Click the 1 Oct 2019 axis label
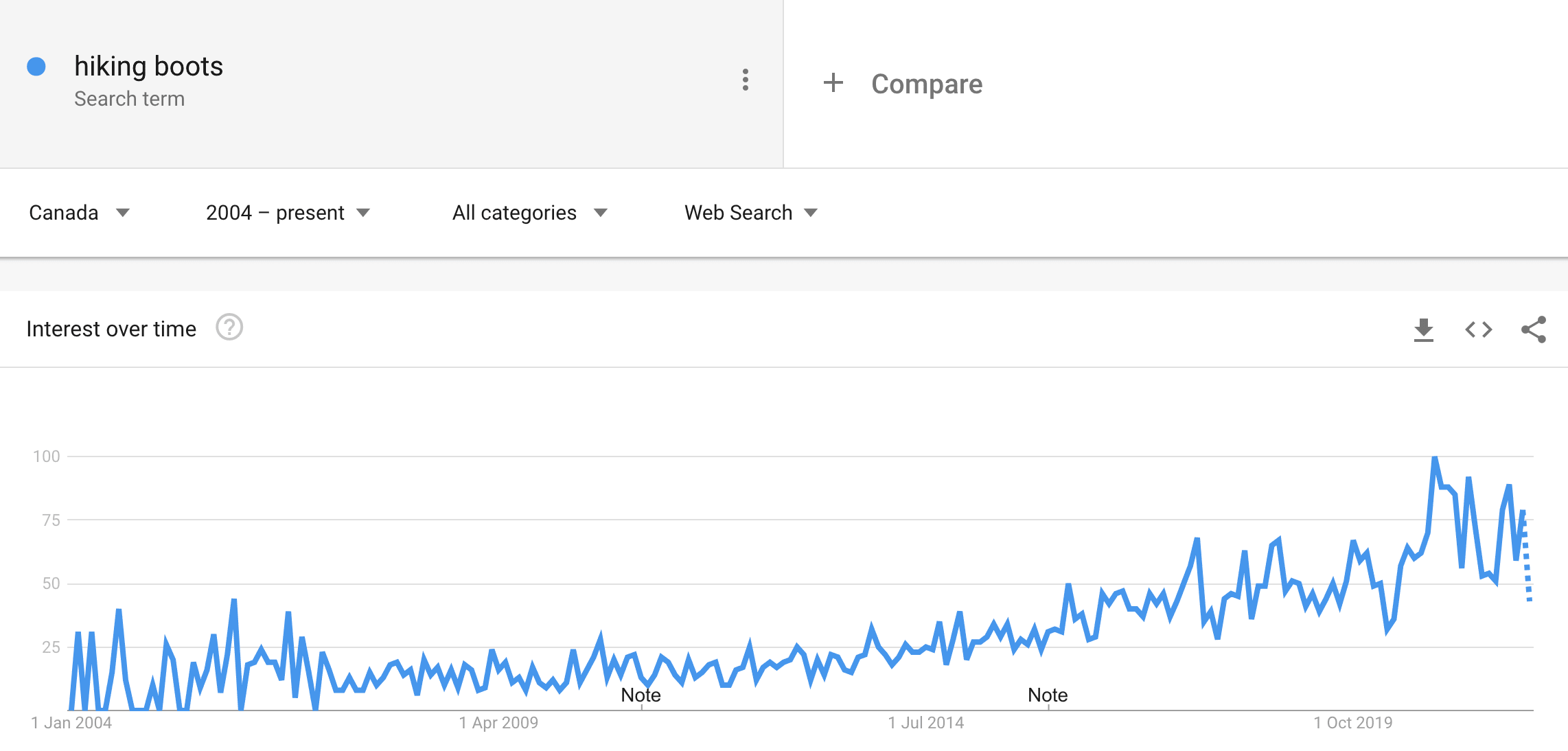1568x751 pixels. click(1353, 723)
